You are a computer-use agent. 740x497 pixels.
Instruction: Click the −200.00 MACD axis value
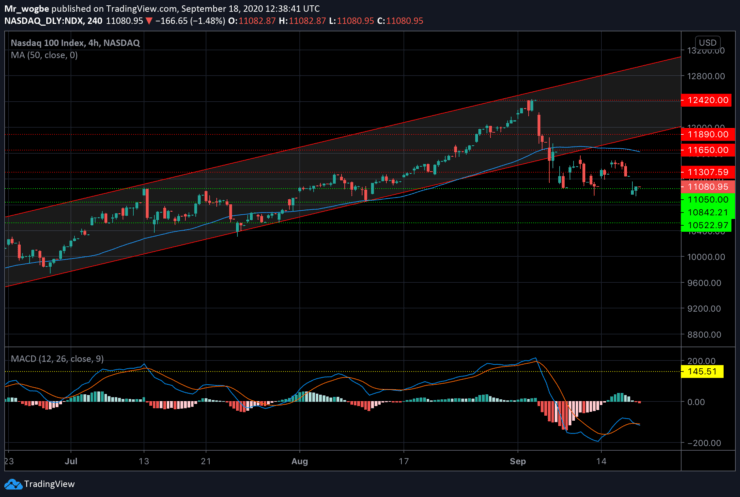click(x=704, y=443)
